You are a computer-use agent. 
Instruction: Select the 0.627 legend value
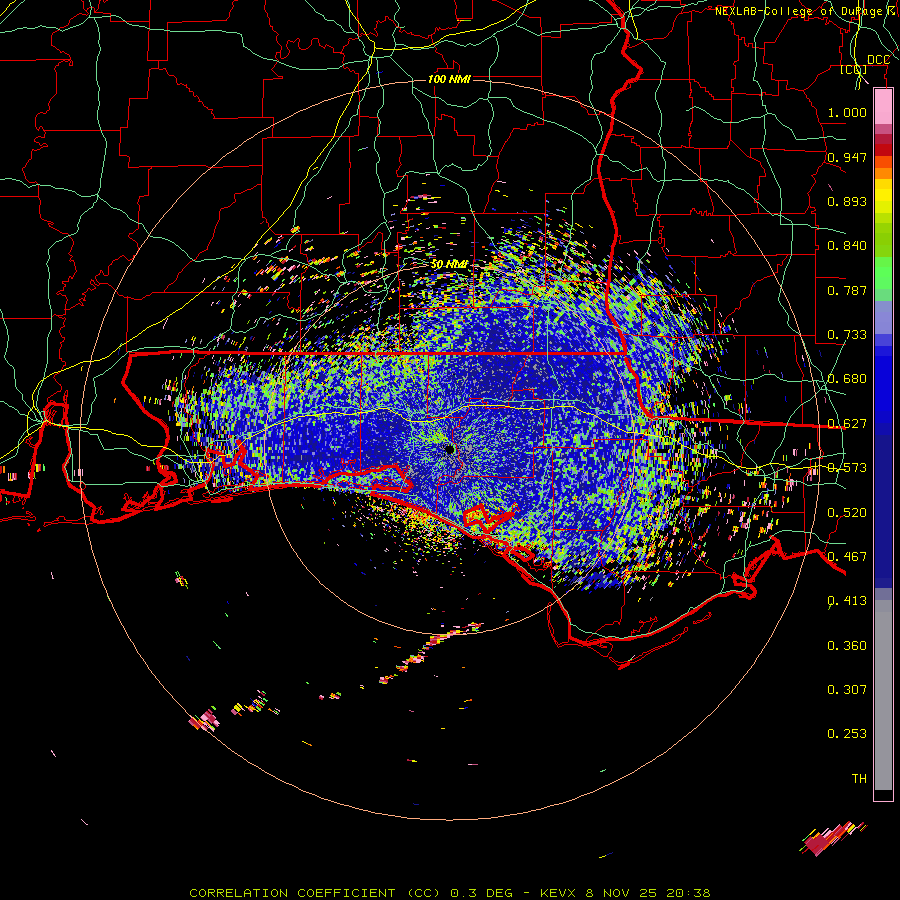[847, 423]
